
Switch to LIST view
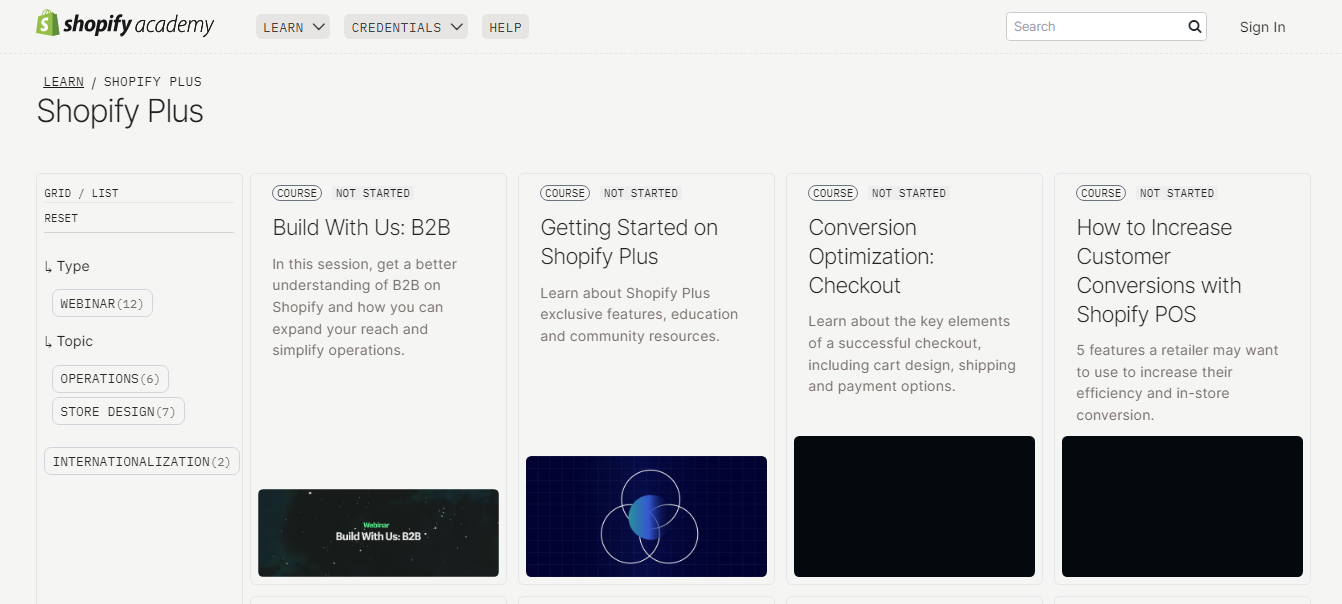(x=105, y=193)
